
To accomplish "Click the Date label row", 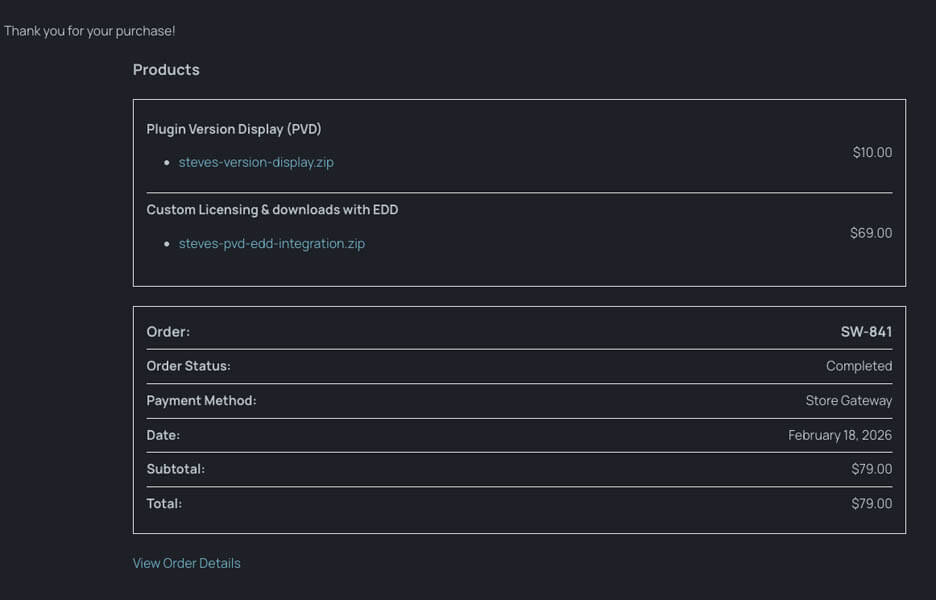I will point(519,435).
